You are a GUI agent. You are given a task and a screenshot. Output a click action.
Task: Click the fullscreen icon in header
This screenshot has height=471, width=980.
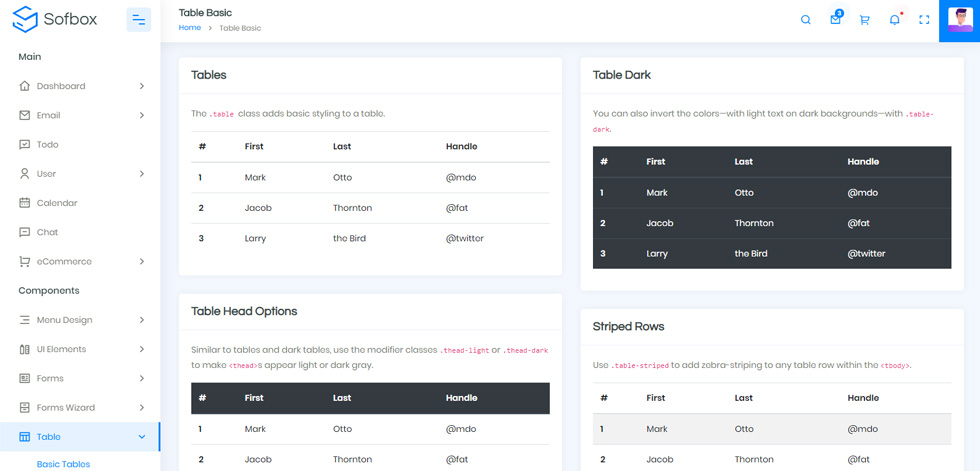924,20
